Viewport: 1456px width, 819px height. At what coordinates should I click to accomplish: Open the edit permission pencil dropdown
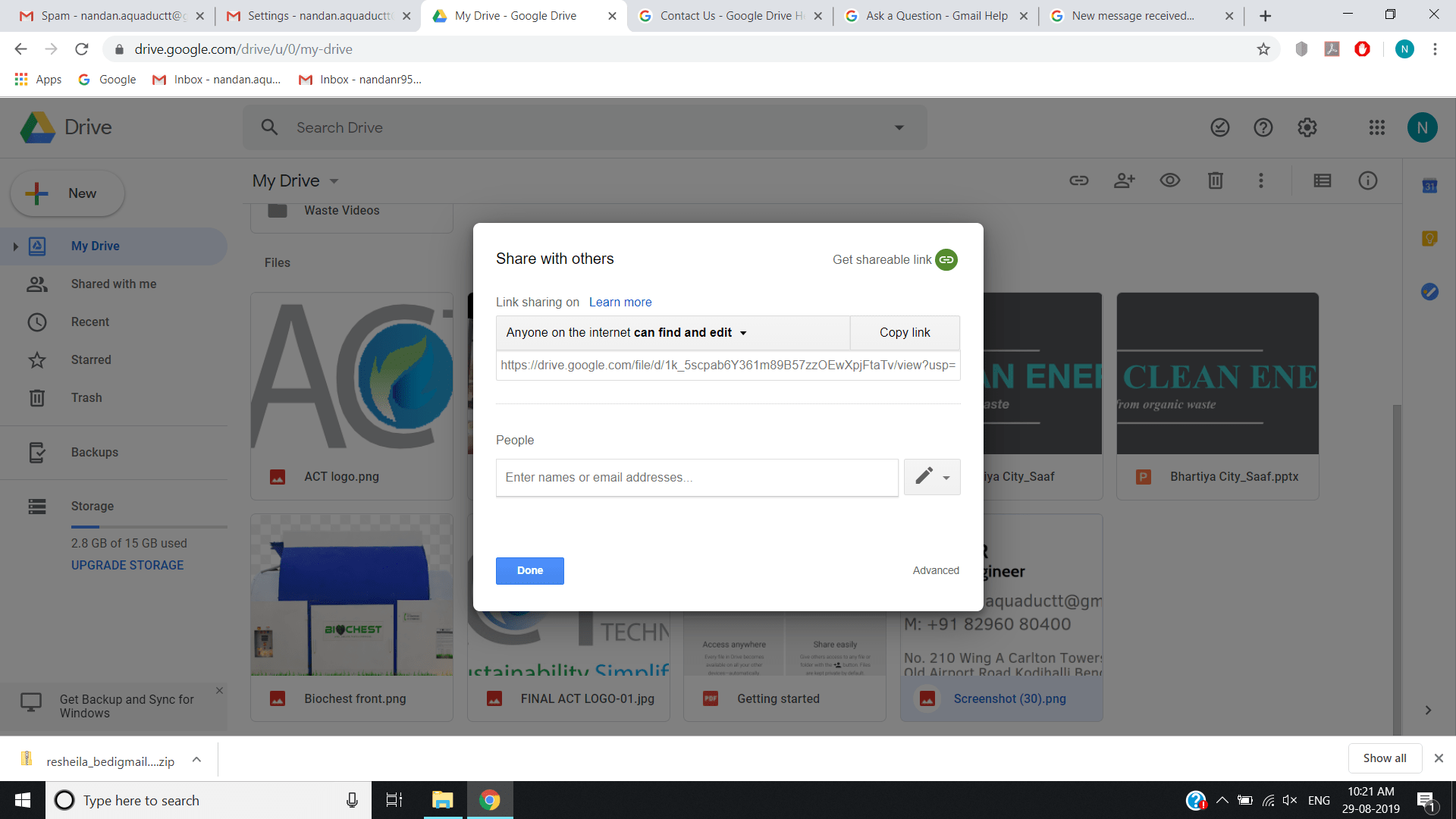pyautogui.click(x=931, y=477)
